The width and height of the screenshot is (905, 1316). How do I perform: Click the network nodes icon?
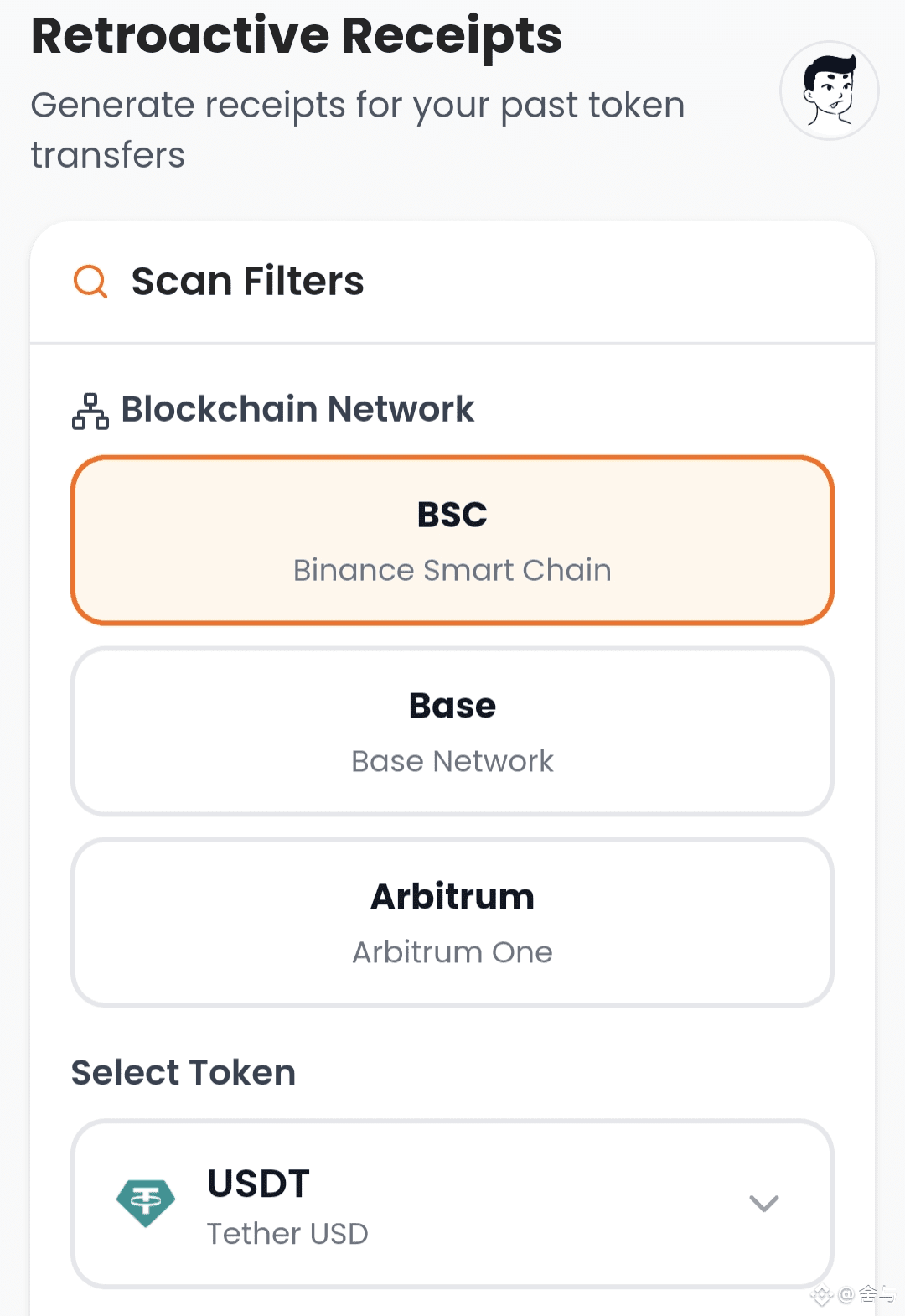coord(90,411)
